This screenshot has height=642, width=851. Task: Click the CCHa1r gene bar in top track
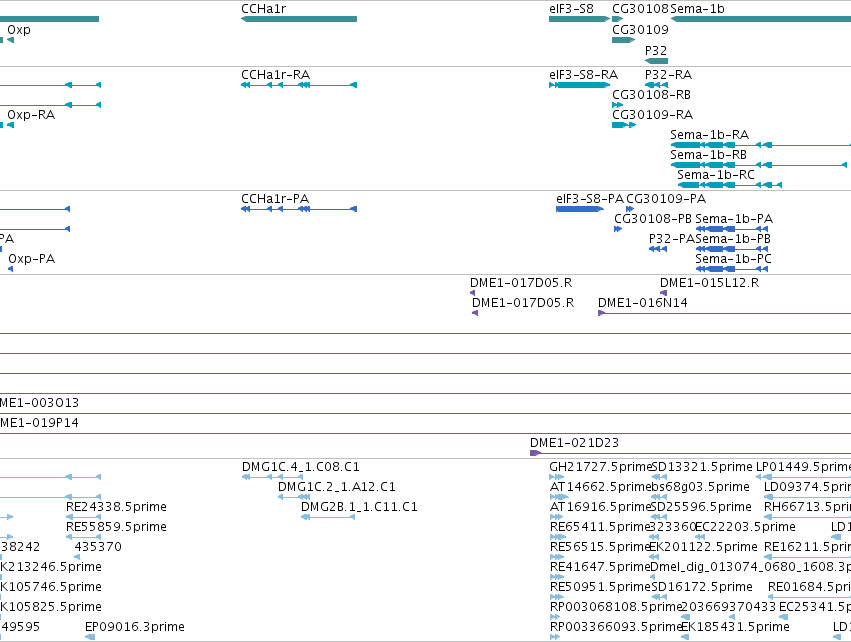pyautogui.click(x=299, y=19)
